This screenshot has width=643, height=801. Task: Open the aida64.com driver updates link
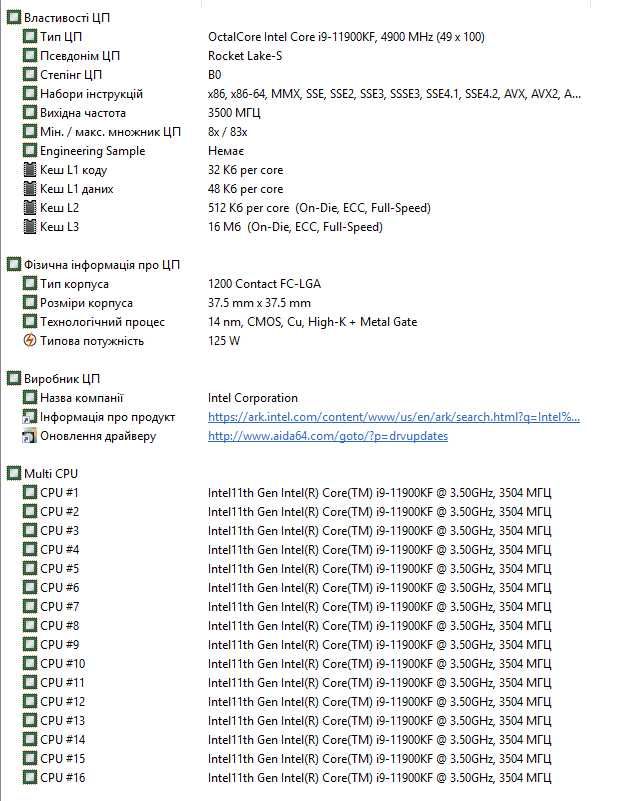pos(328,436)
